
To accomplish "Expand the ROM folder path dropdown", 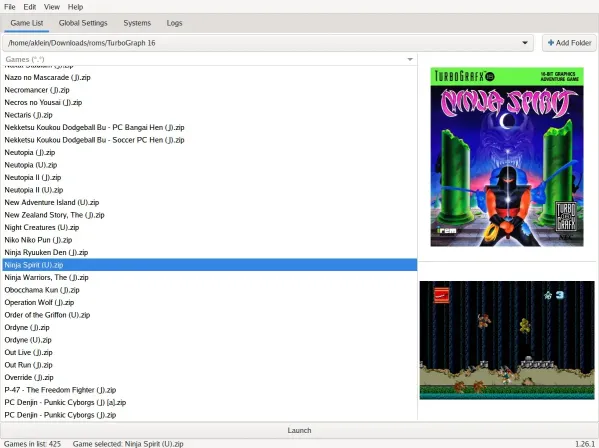I will click(525, 43).
